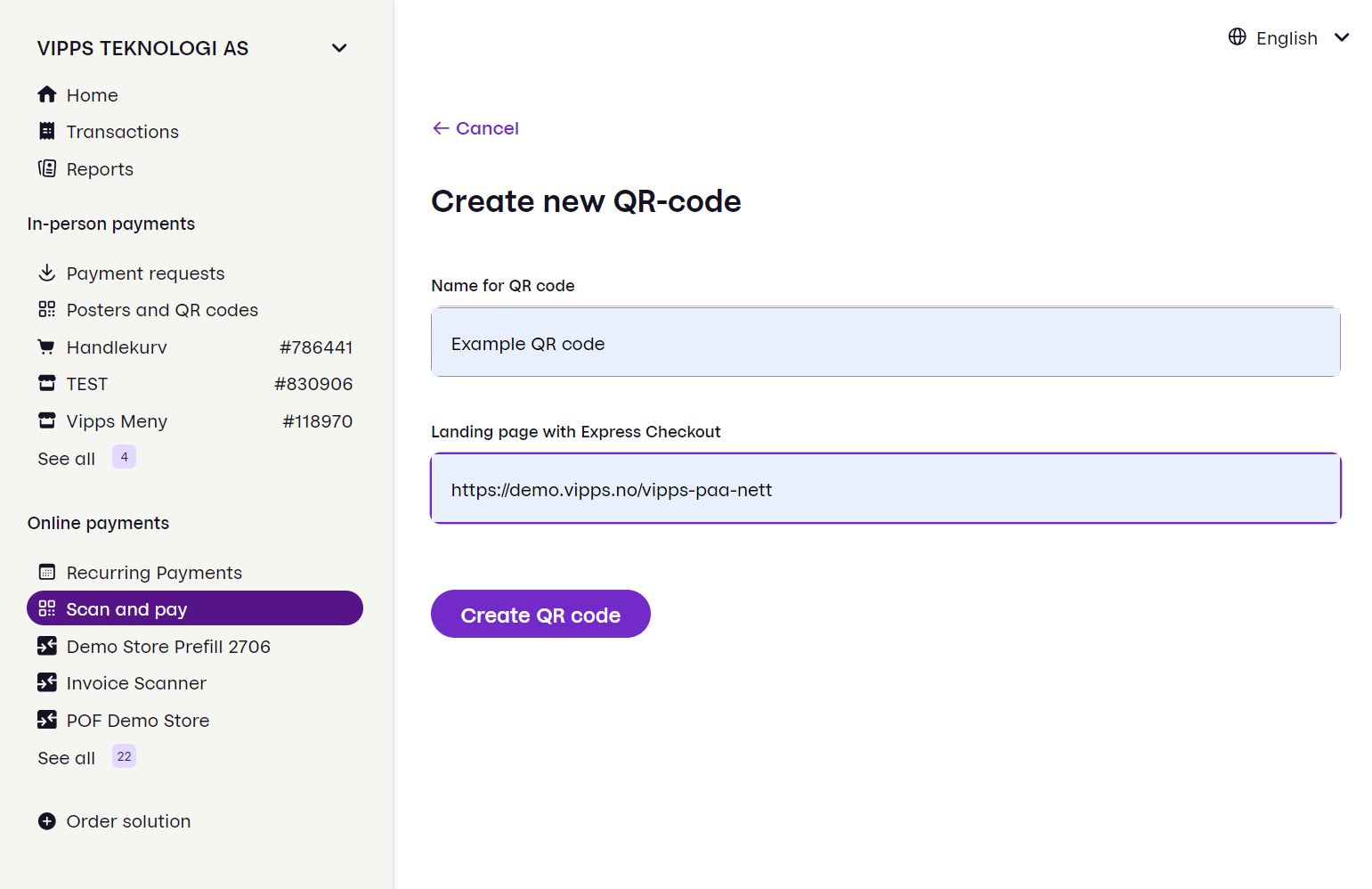Click the English language label

click(1287, 38)
